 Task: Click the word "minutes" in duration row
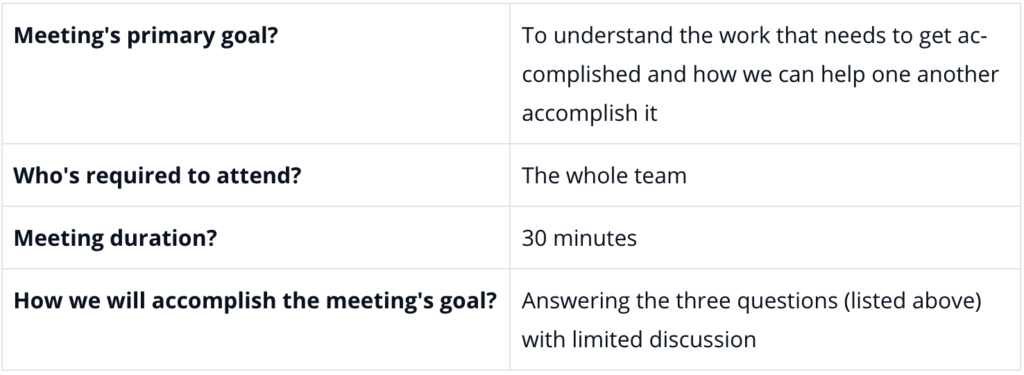pyautogui.click(x=595, y=238)
